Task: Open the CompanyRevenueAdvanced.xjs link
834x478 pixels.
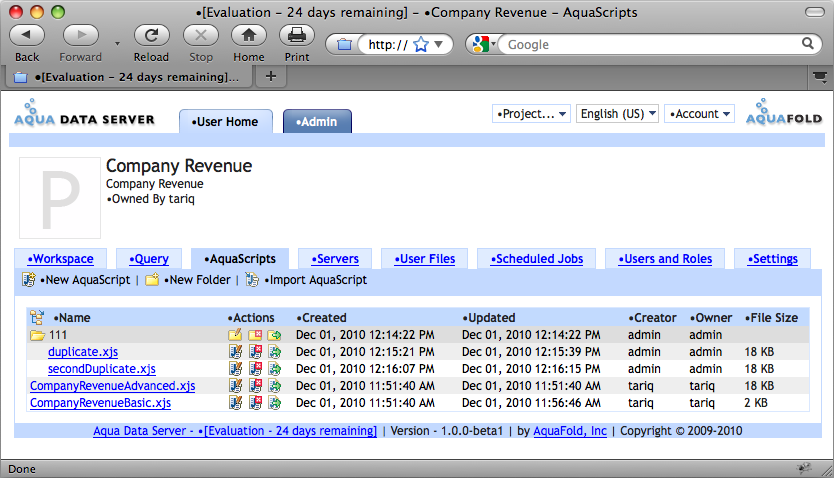Action: click(x=112, y=386)
